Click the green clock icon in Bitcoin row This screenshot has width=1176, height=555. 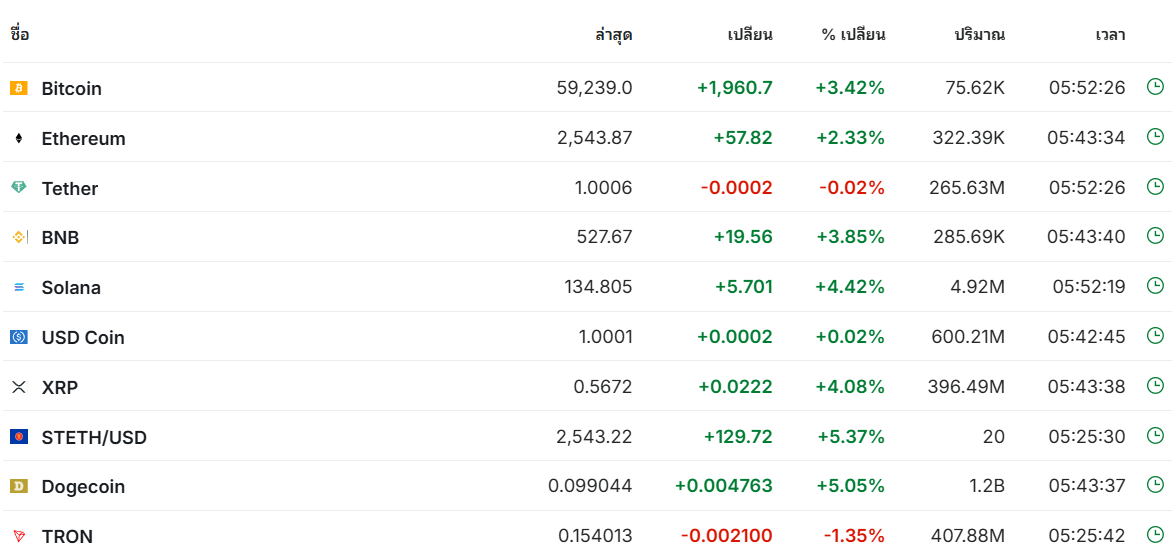coord(1156,87)
